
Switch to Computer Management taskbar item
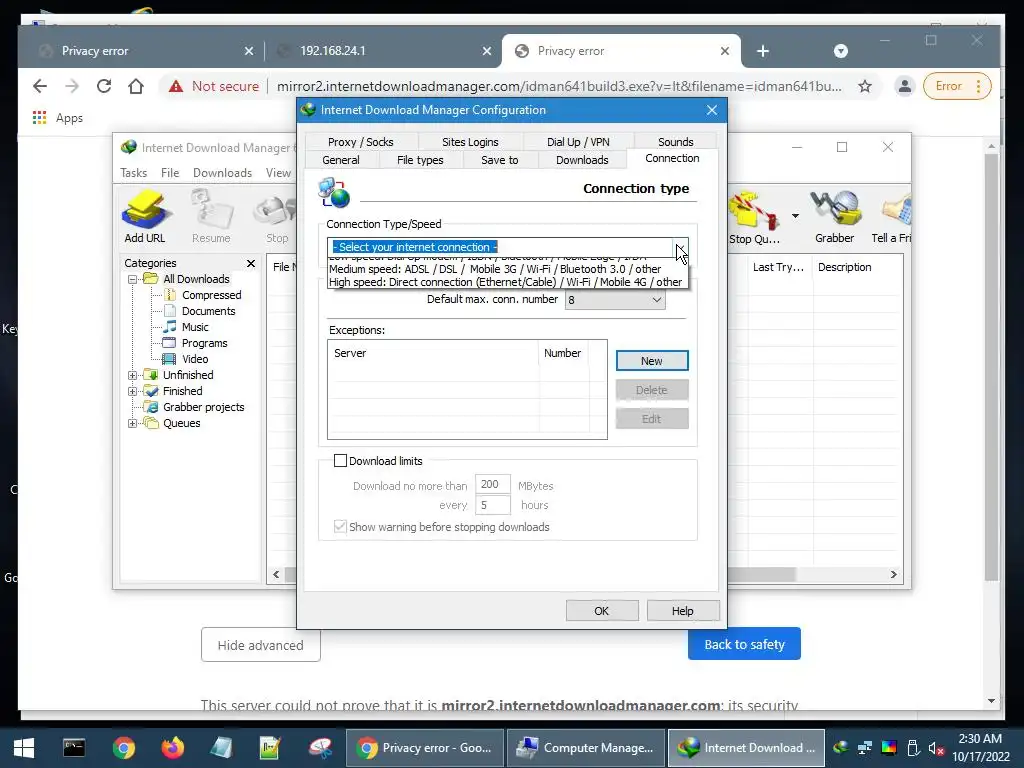pyautogui.click(x=586, y=748)
